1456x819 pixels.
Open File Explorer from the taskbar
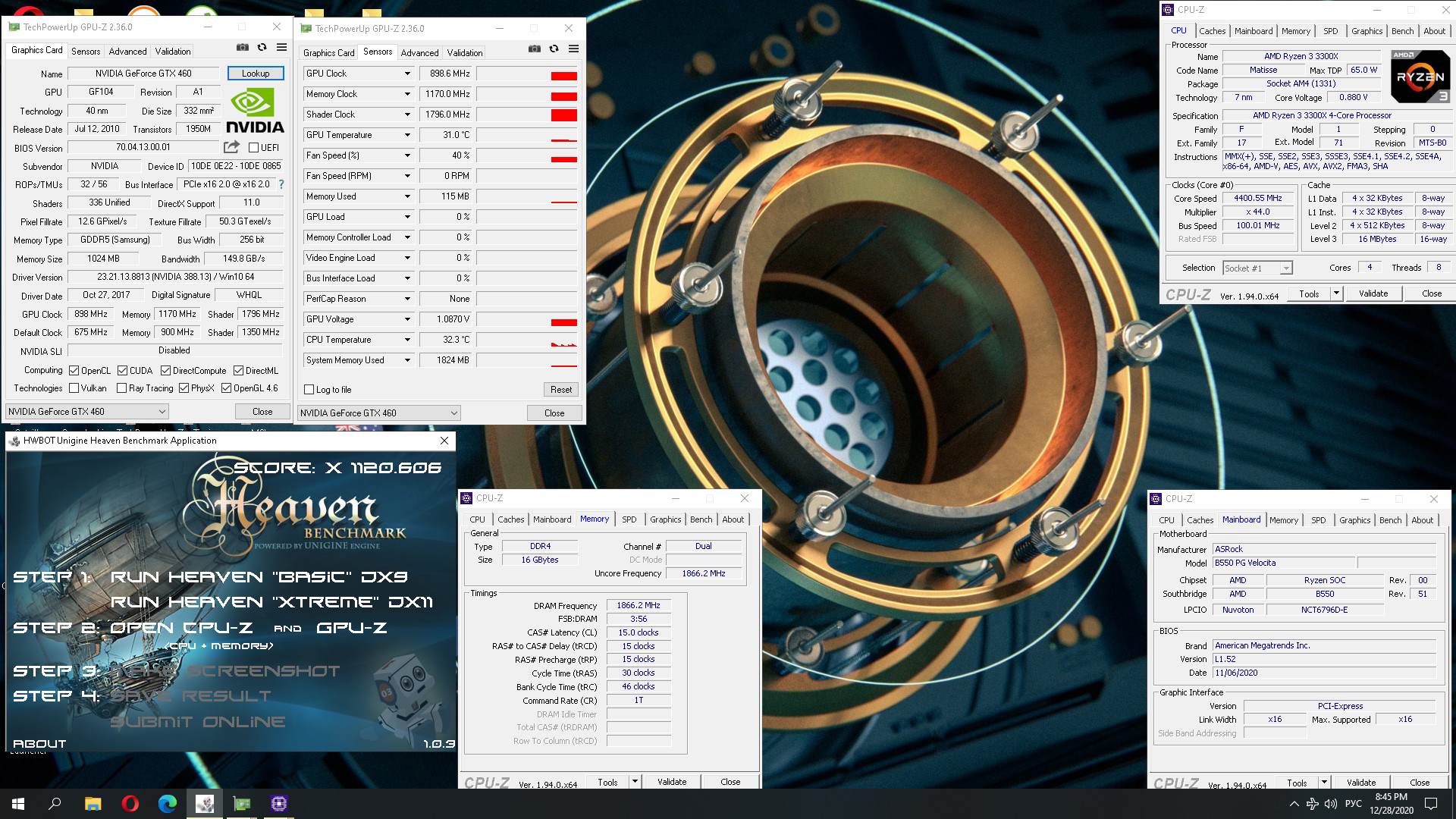[x=93, y=804]
